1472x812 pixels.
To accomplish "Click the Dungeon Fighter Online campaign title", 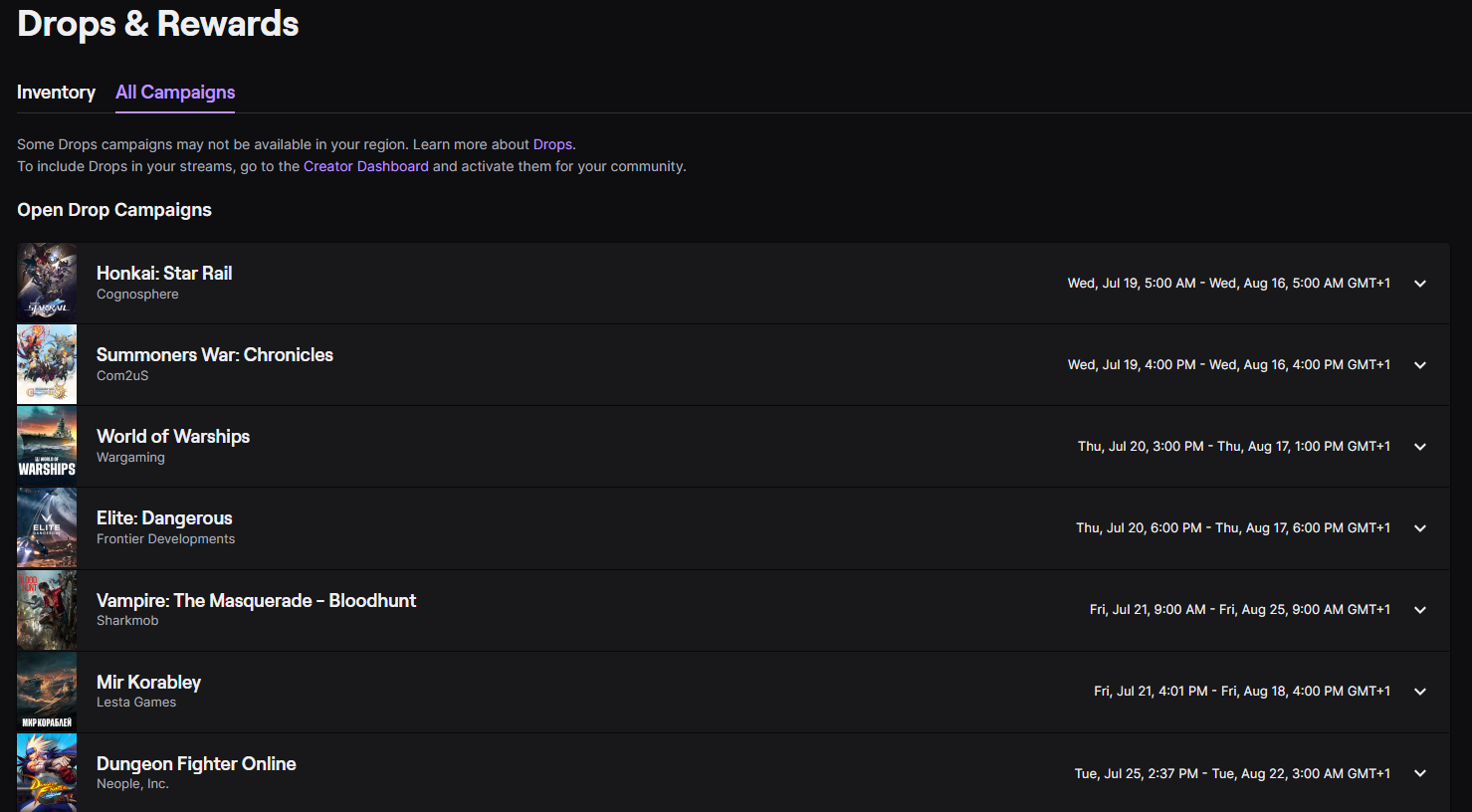I will tap(196, 763).
